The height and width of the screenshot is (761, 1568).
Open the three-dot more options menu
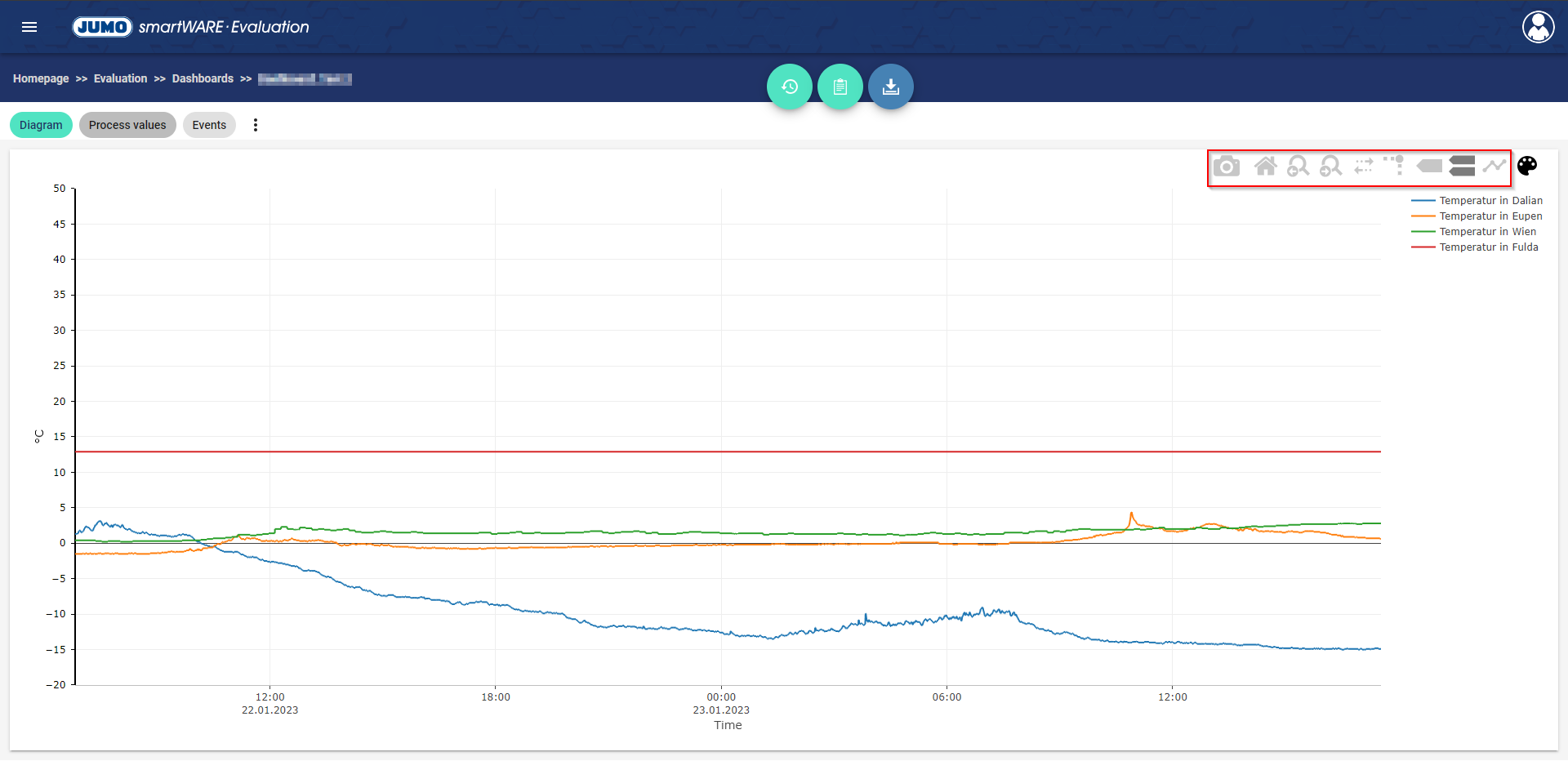(256, 125)
